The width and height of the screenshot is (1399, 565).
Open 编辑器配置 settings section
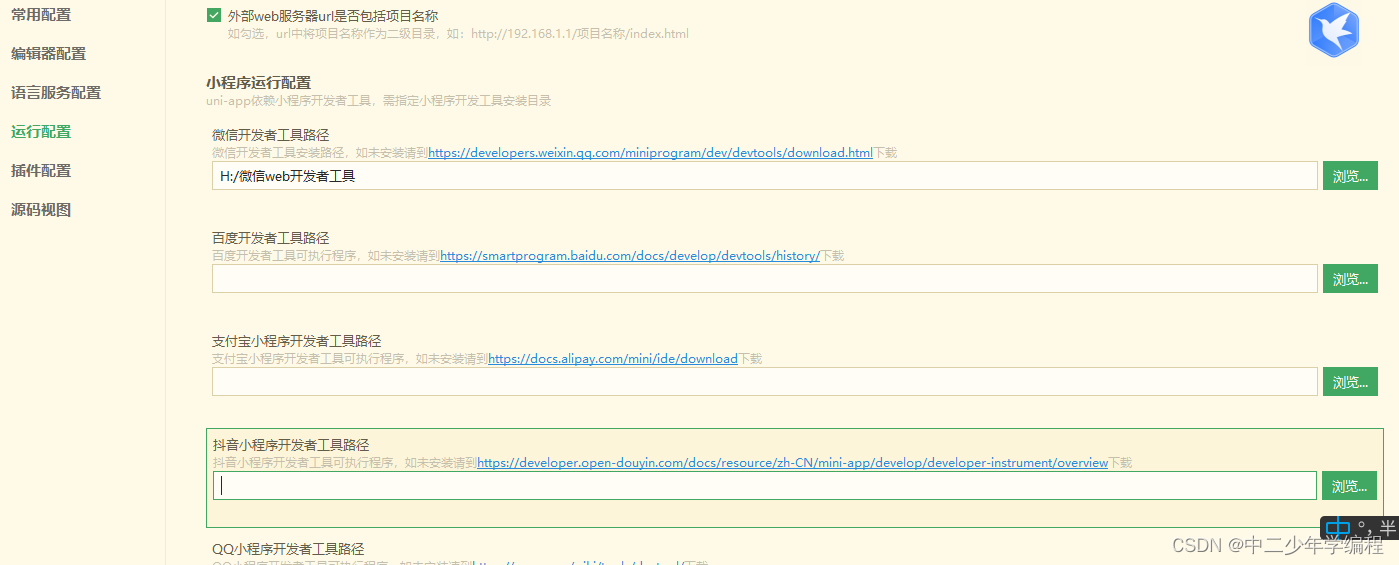(48, 54)
